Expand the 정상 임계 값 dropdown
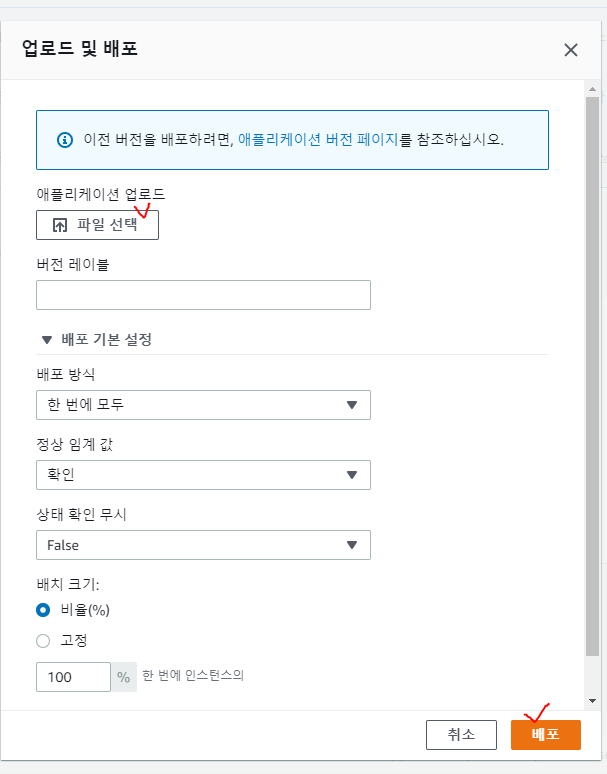Image resolution: width=607 pixels, height=774 pixels. [203, 475]
